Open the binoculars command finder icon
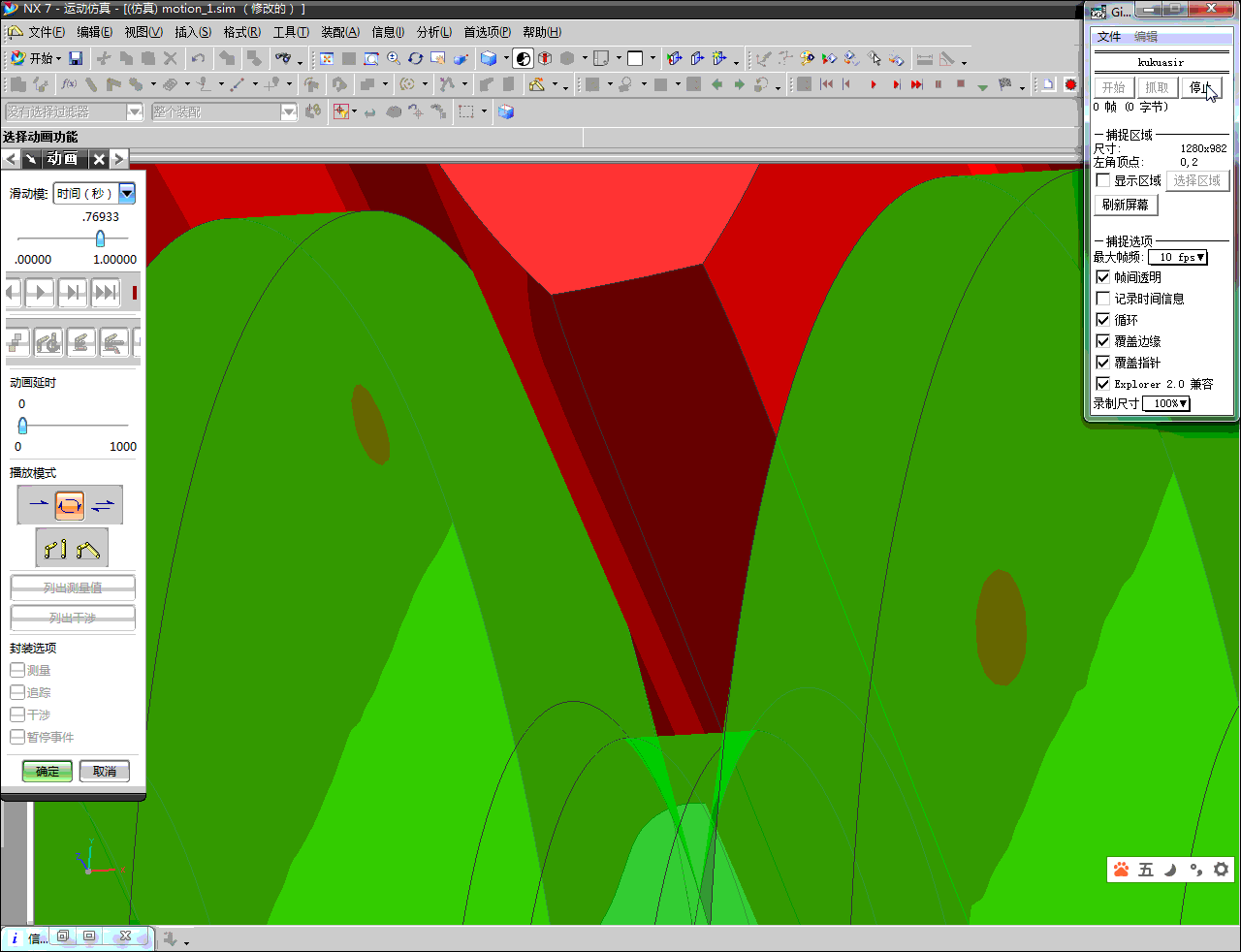The width and height of the screenshot is (1241, 952). click(x=283, y=58)
